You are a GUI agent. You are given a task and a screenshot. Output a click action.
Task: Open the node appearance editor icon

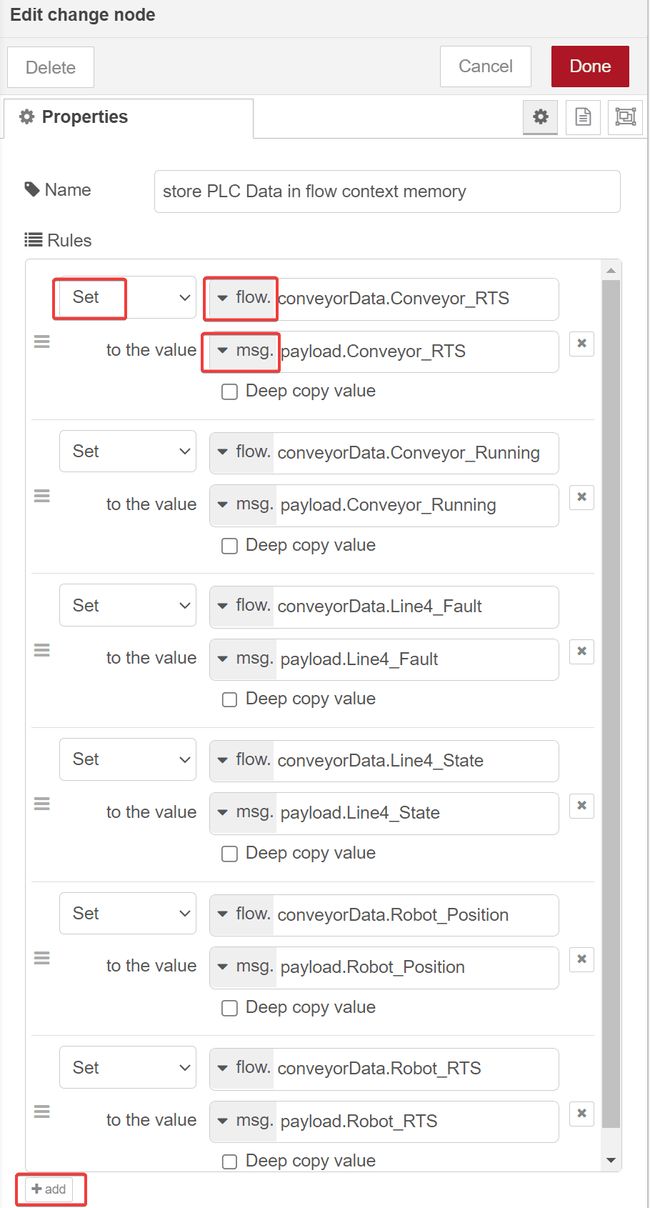[625, 117]
